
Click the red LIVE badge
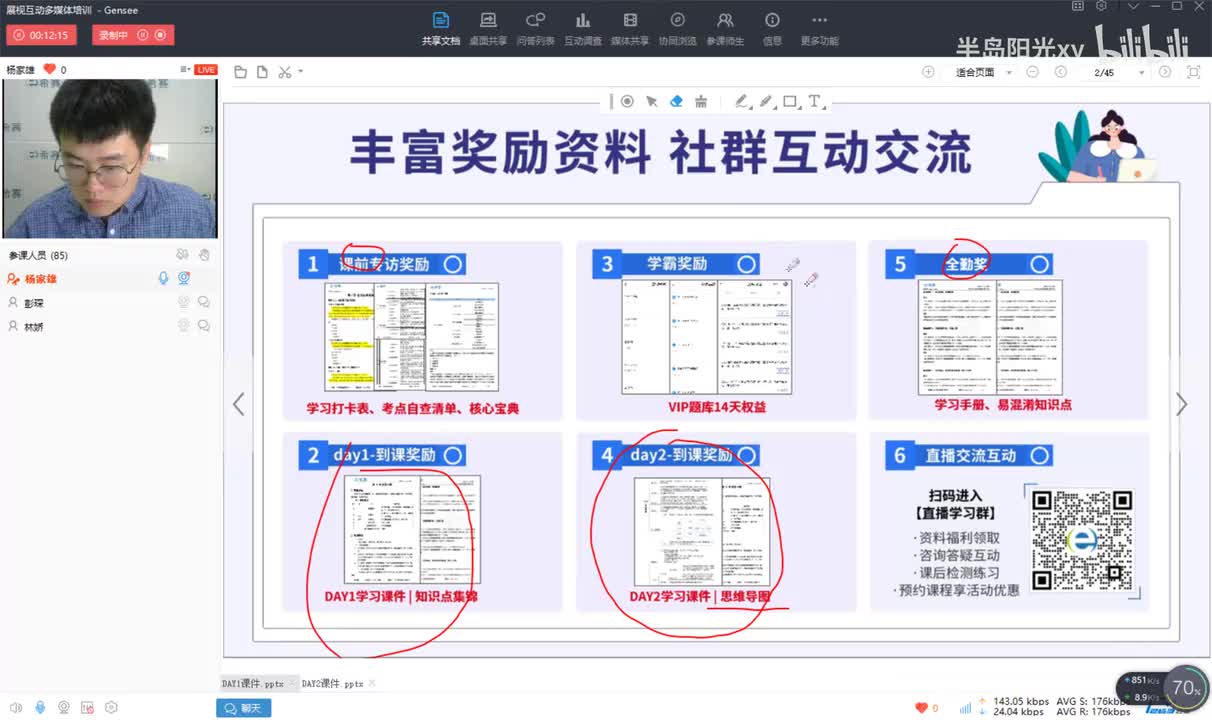[206, 69]
